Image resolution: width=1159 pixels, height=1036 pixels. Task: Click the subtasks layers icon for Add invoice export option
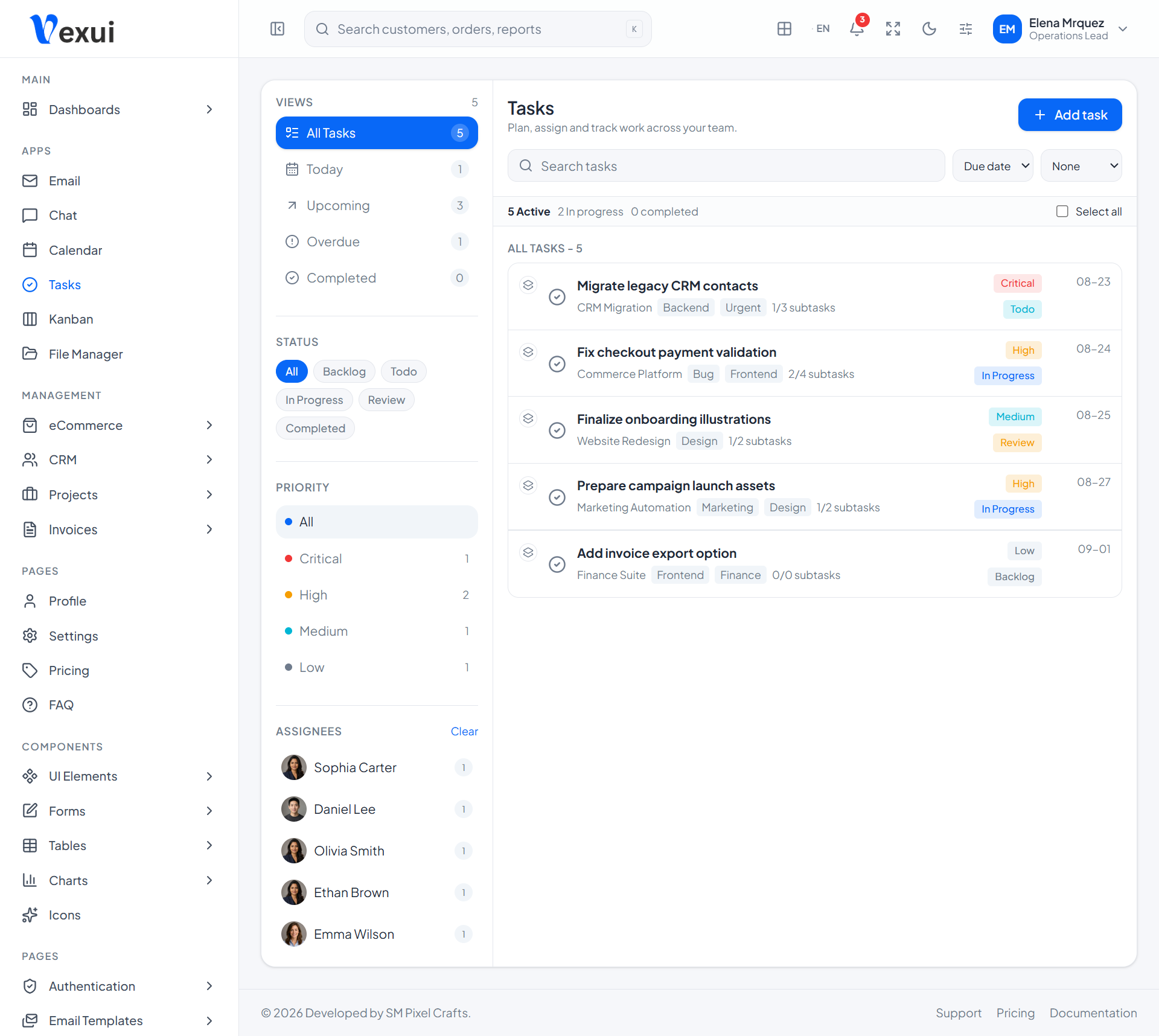click(x=528, y=552)
